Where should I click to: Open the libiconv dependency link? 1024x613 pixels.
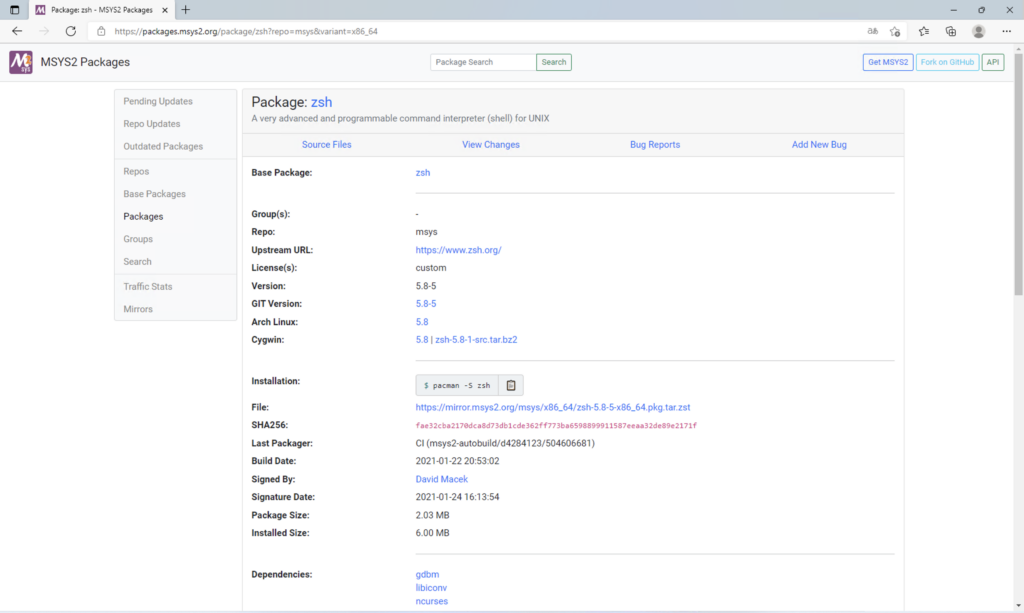[431, 588]
